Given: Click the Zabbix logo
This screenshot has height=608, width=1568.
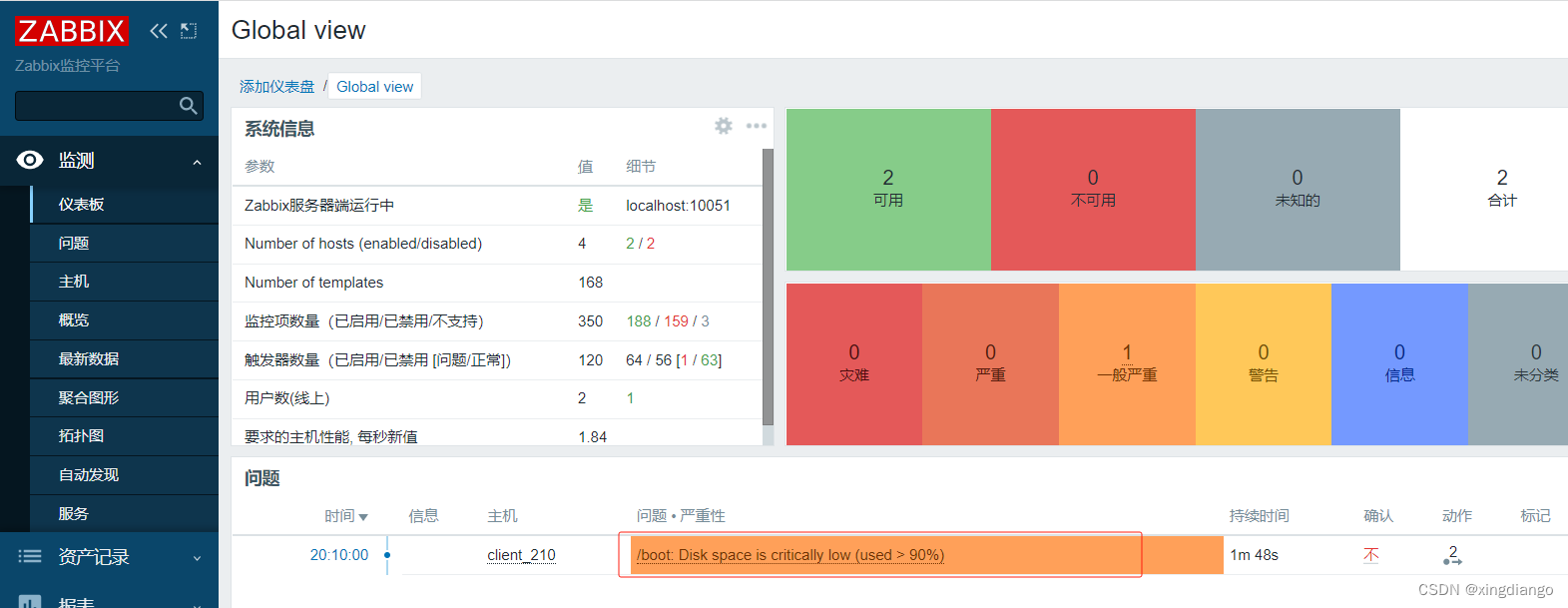Looking at the screenshot, I should click(x=72, y=31).
